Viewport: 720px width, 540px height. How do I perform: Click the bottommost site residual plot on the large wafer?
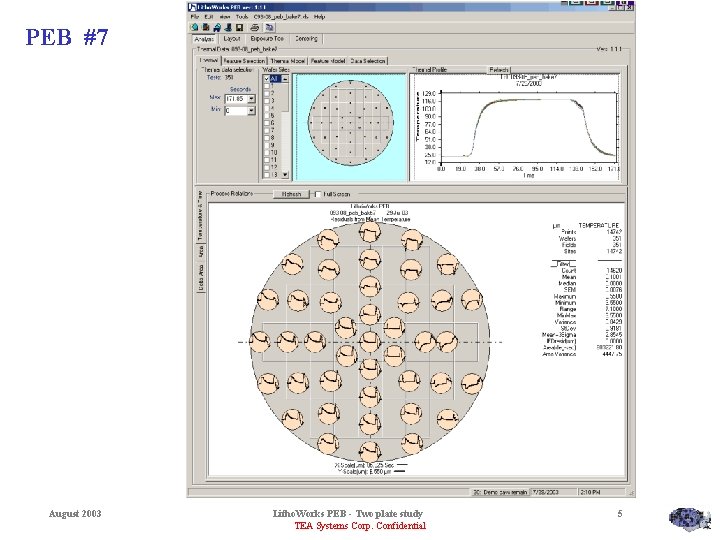tap(370, 451)
